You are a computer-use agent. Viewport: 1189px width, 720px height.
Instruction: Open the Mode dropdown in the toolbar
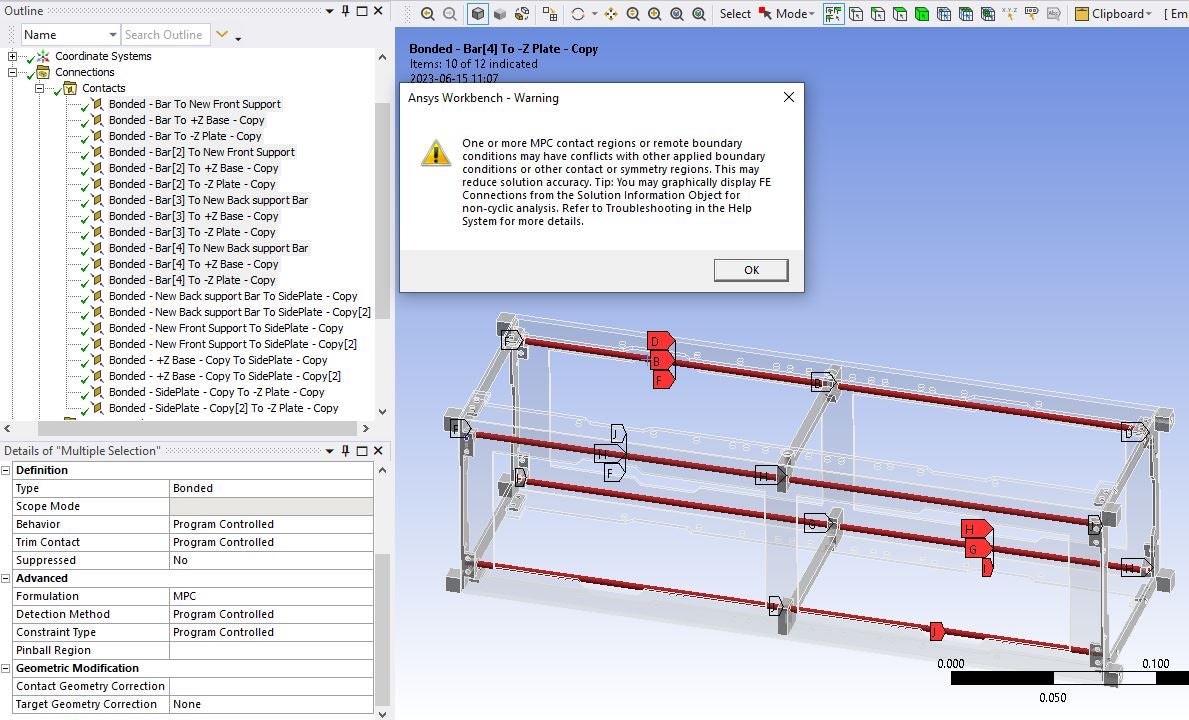click(x=811, y=14)
